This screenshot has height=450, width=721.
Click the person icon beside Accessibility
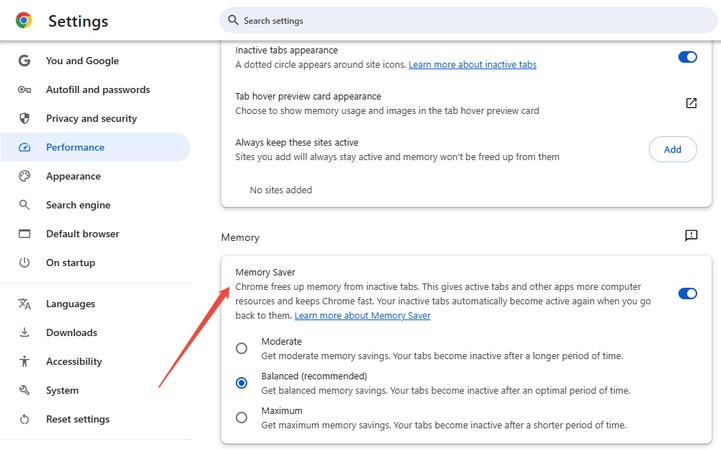pyautogui.click(x=24, y=361)
